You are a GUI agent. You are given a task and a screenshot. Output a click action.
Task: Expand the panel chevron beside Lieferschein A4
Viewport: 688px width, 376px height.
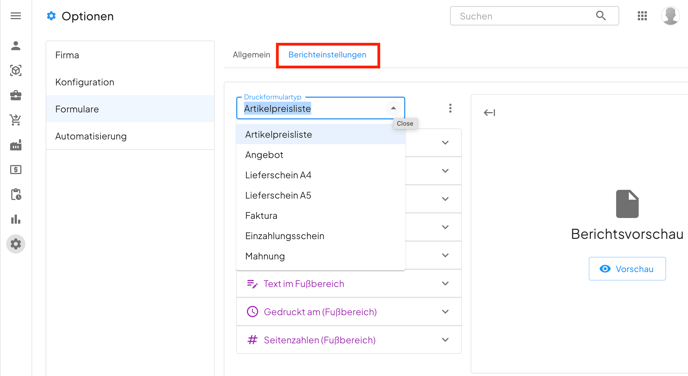pyautogui.click(x=445, y=171)
